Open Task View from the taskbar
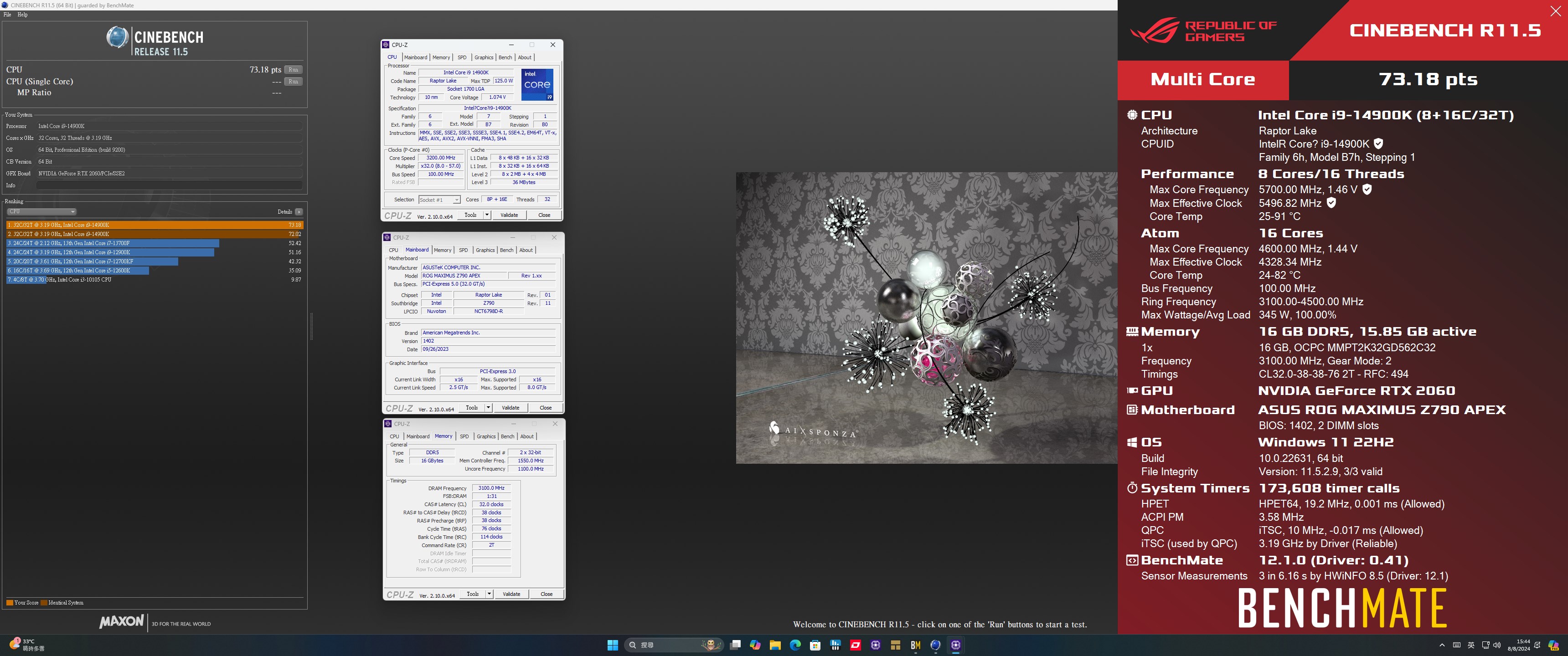Viewport: 1568px width, 656px height. point(735,645)
